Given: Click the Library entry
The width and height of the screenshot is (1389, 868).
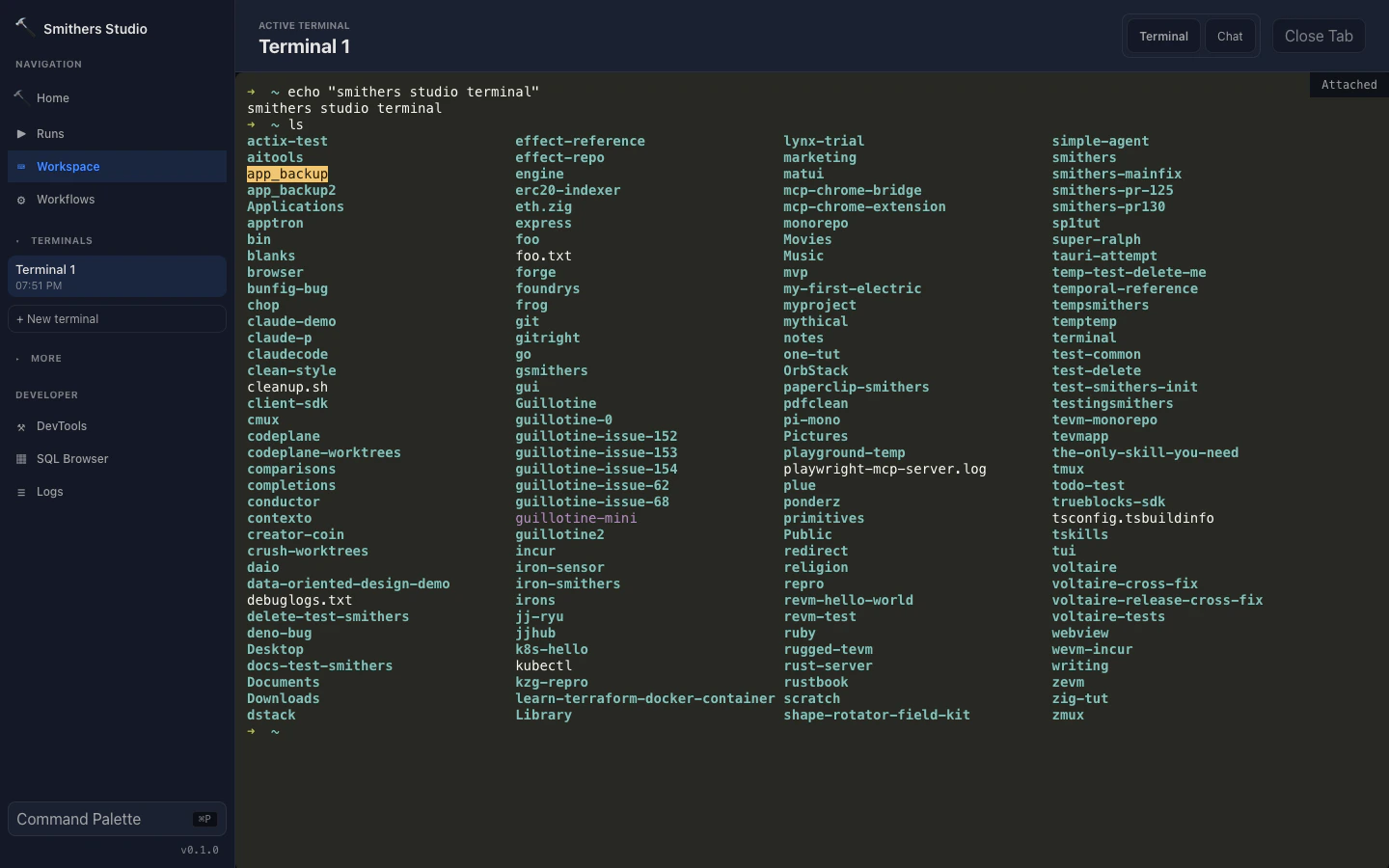Looking at the screenshot, I should tap(543, 715).
